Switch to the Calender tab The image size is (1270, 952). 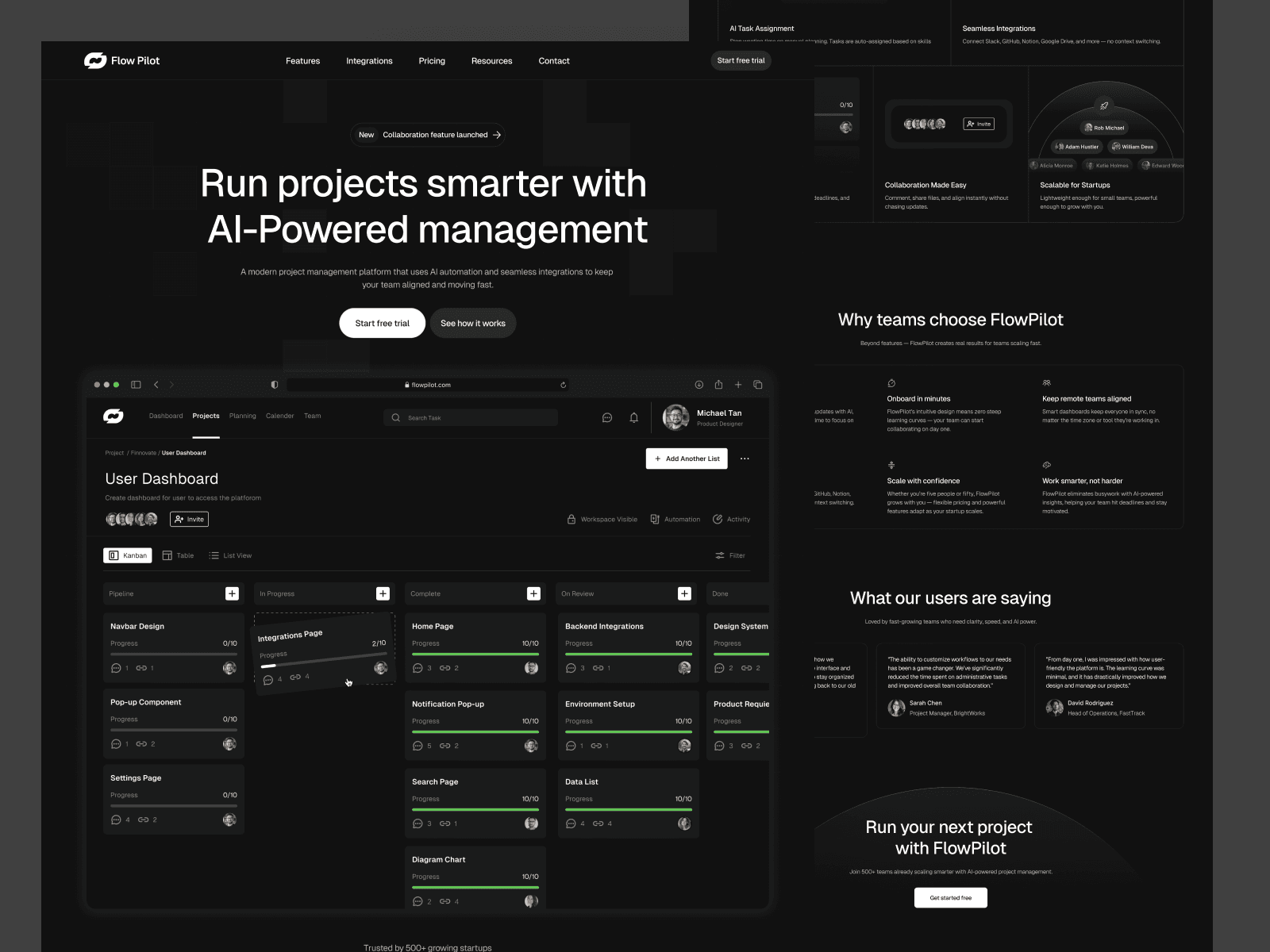[x=279, y=416]
